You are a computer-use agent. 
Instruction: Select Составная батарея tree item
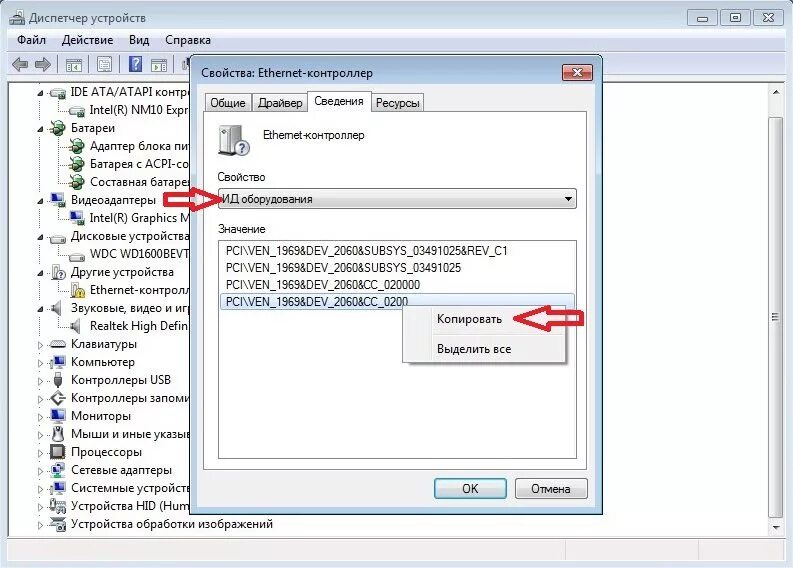coord(139,182)
